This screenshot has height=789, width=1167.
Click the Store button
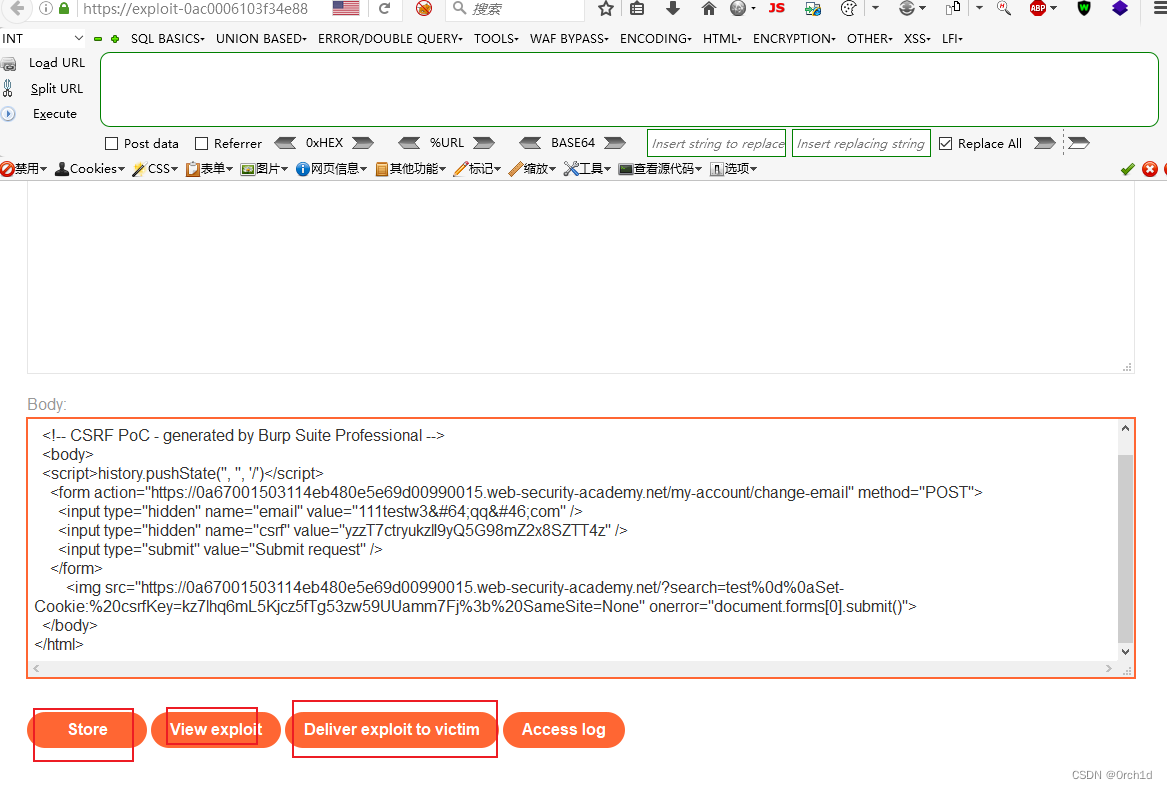pyautogui.click(x=87, y=729)
